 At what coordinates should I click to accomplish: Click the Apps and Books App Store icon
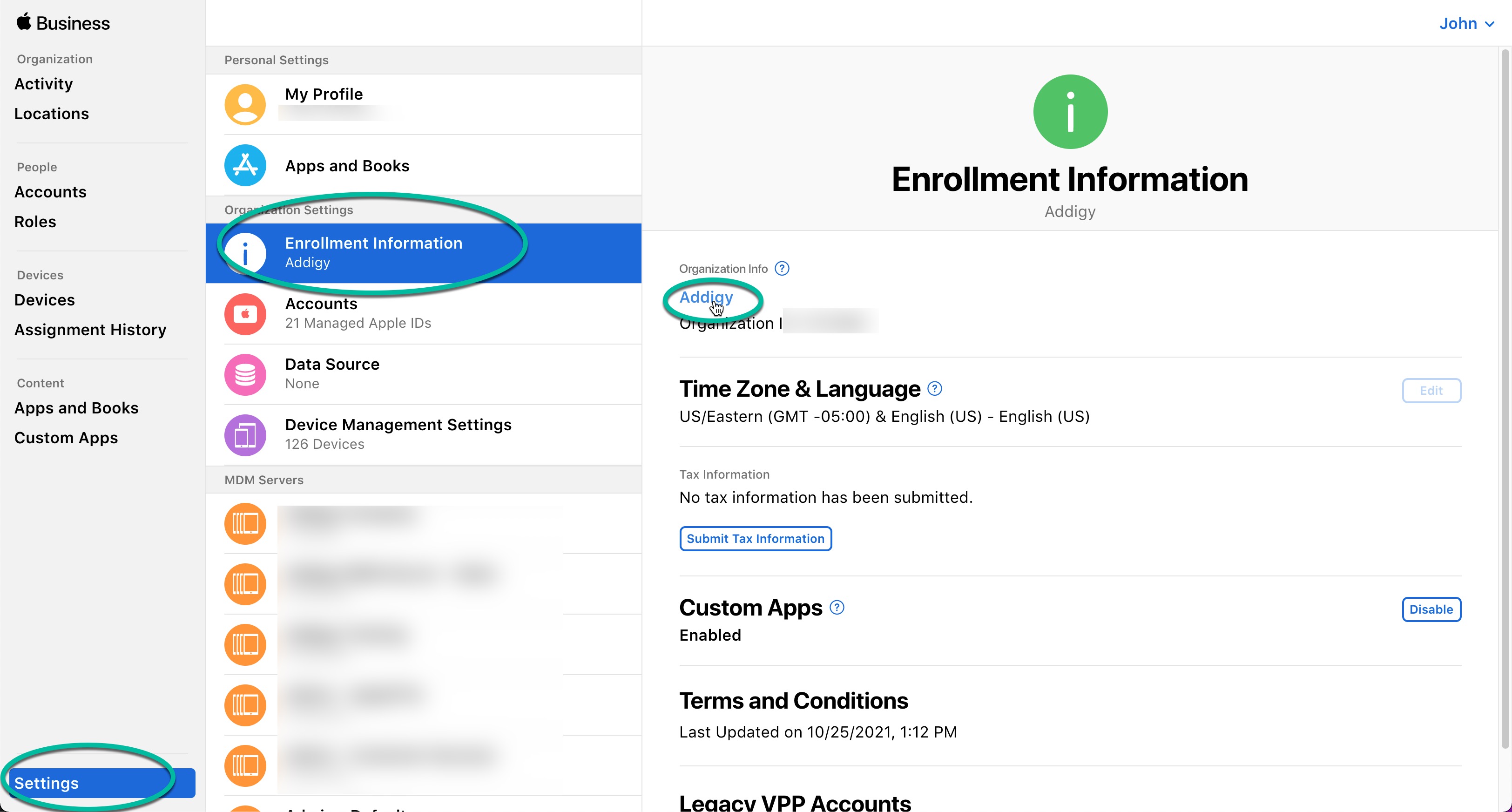tap(245, 165)
